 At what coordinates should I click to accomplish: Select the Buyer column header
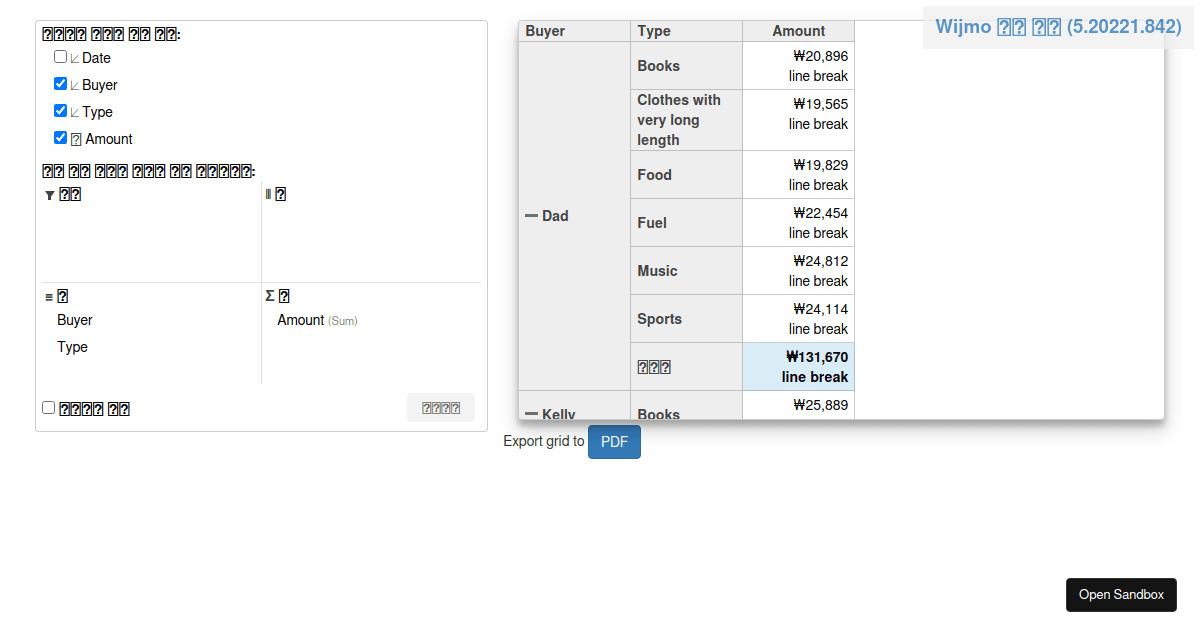pos(575,31)
